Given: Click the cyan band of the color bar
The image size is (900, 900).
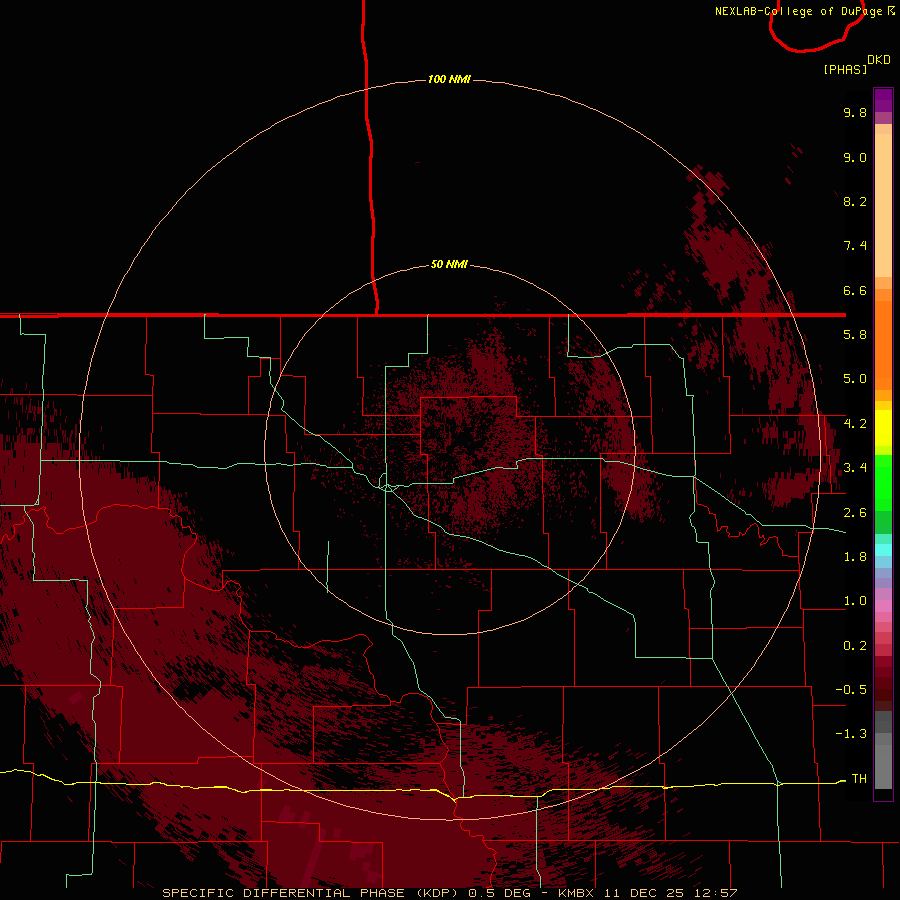Looking at the screenshot, I should (883, 550).
